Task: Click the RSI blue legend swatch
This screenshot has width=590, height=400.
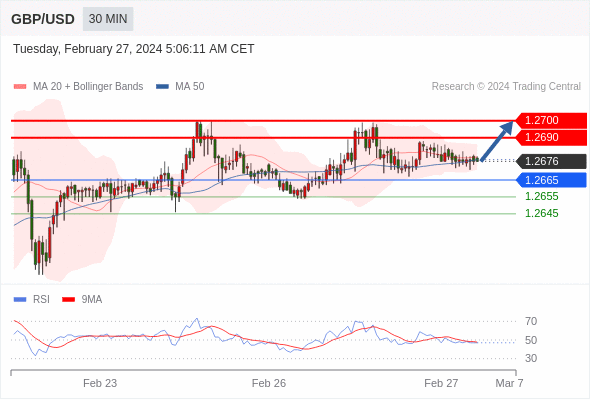Action: 20,300
